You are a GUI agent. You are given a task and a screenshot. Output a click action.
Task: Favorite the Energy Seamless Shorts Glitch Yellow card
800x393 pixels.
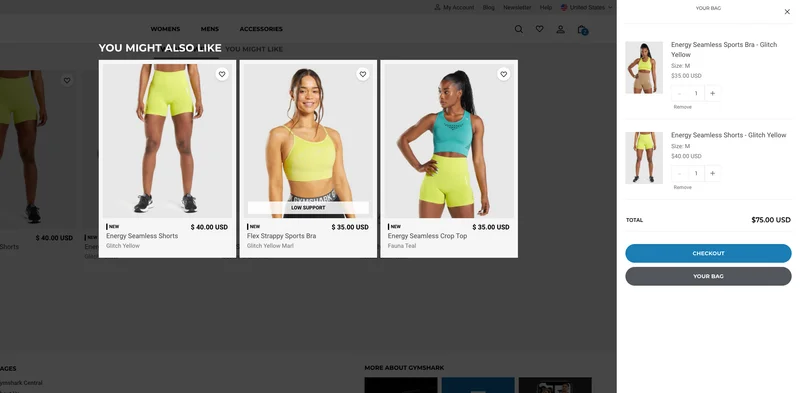[x=222, y=74]
